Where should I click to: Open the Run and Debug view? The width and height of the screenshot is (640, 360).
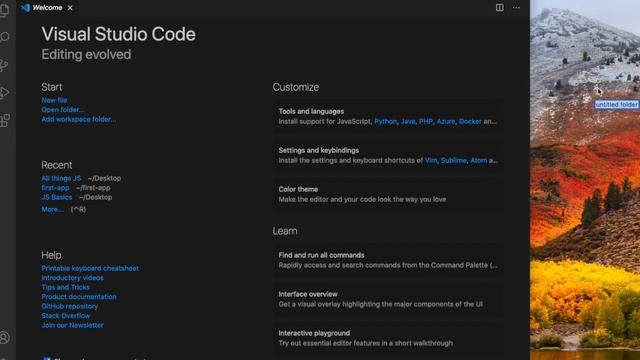coord(4,93)
